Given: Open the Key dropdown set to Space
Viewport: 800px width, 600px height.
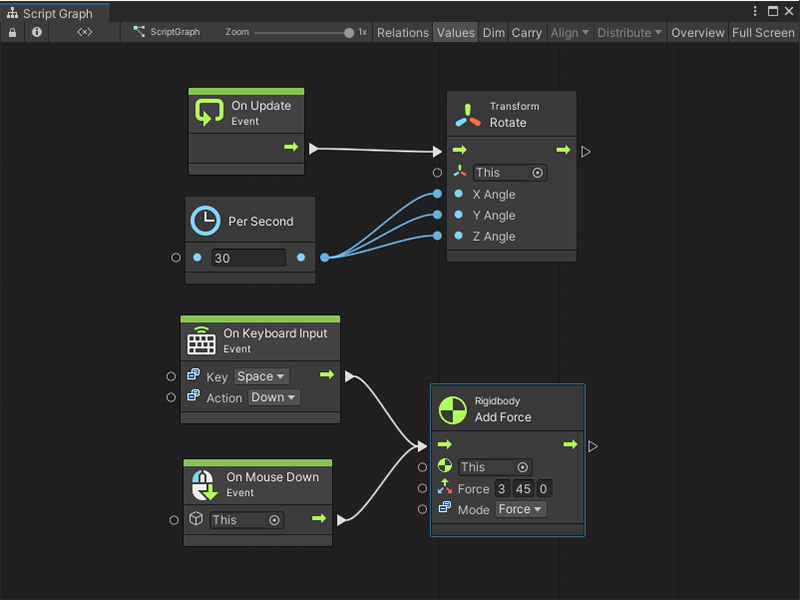Looking at the screenshot, I should coord(260,376).
